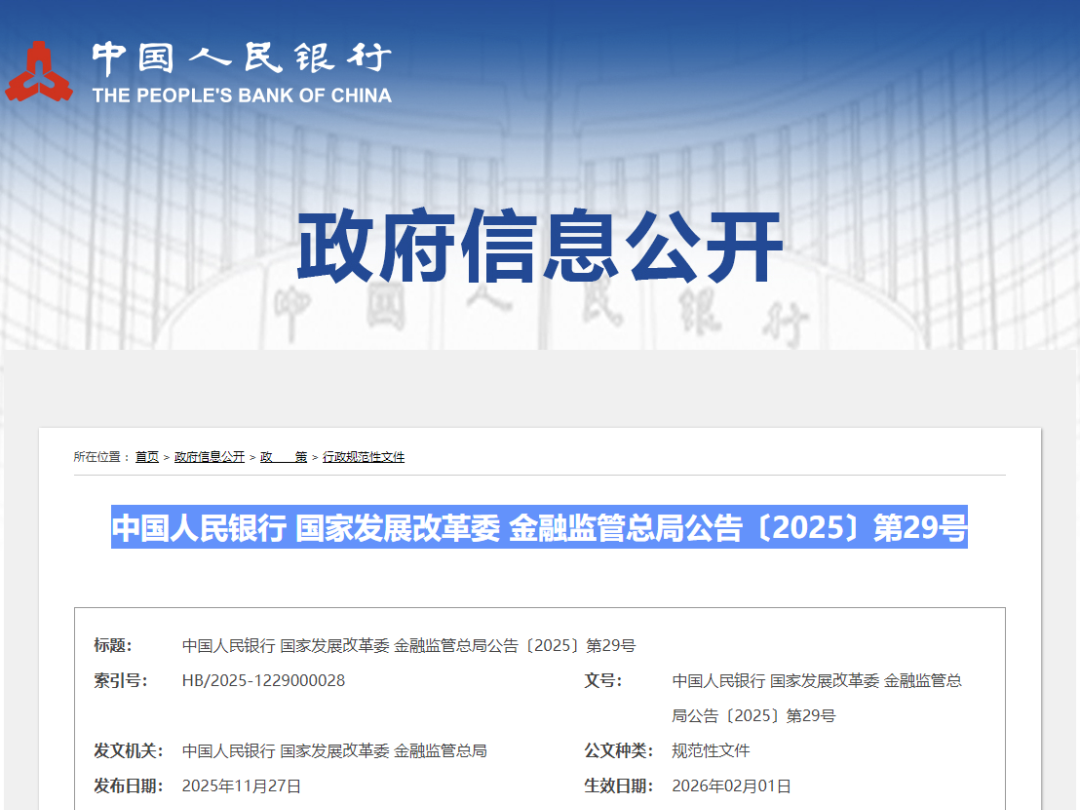
Task: Open the 政策 breadcrumb link
Action: coord(284,457)
